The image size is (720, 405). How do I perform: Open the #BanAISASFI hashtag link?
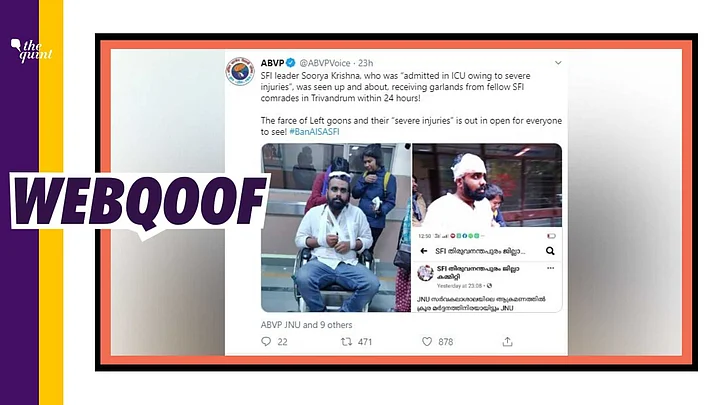tap(315, 132)
